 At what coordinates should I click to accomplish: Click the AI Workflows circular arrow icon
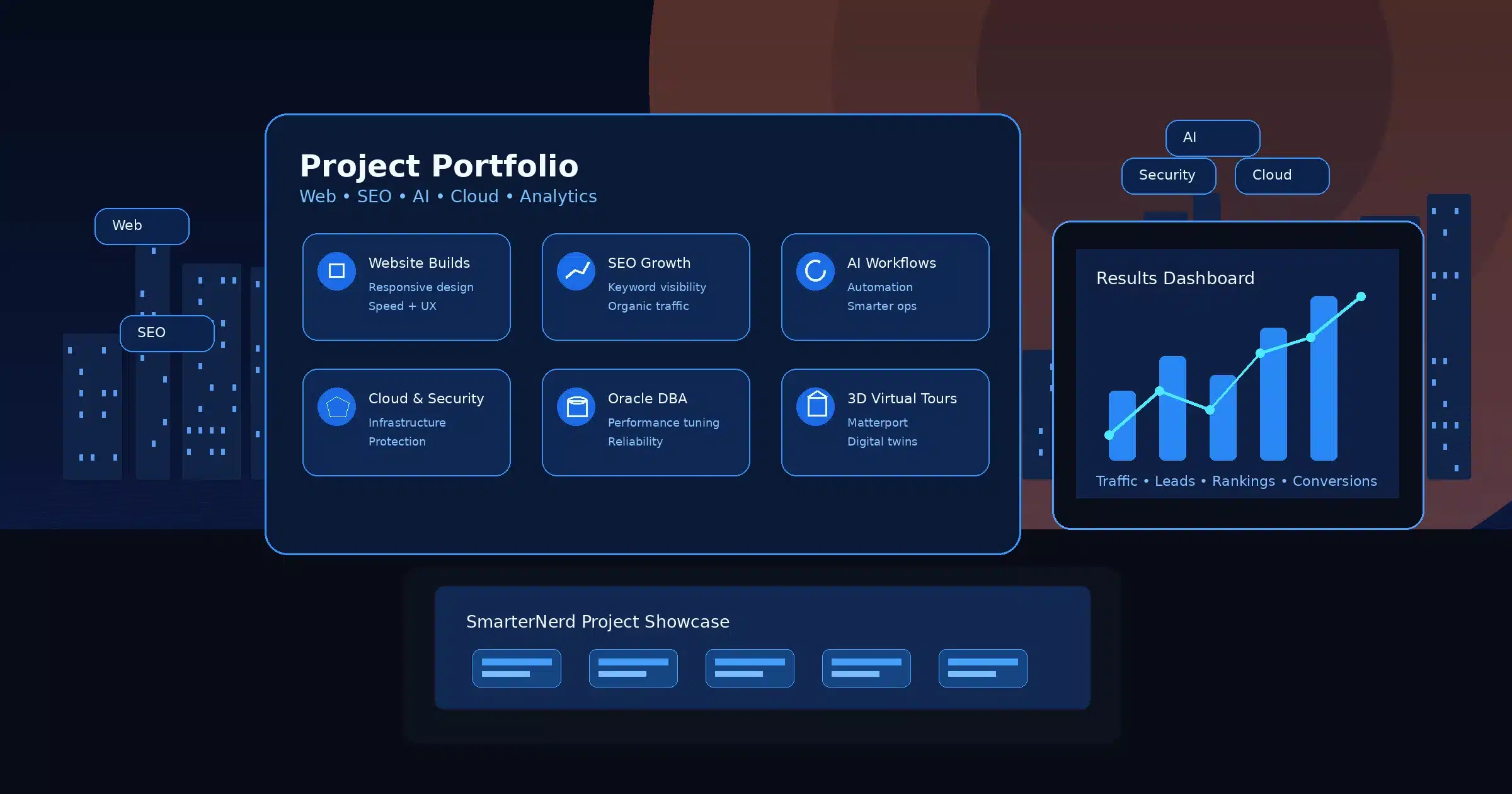815,271
